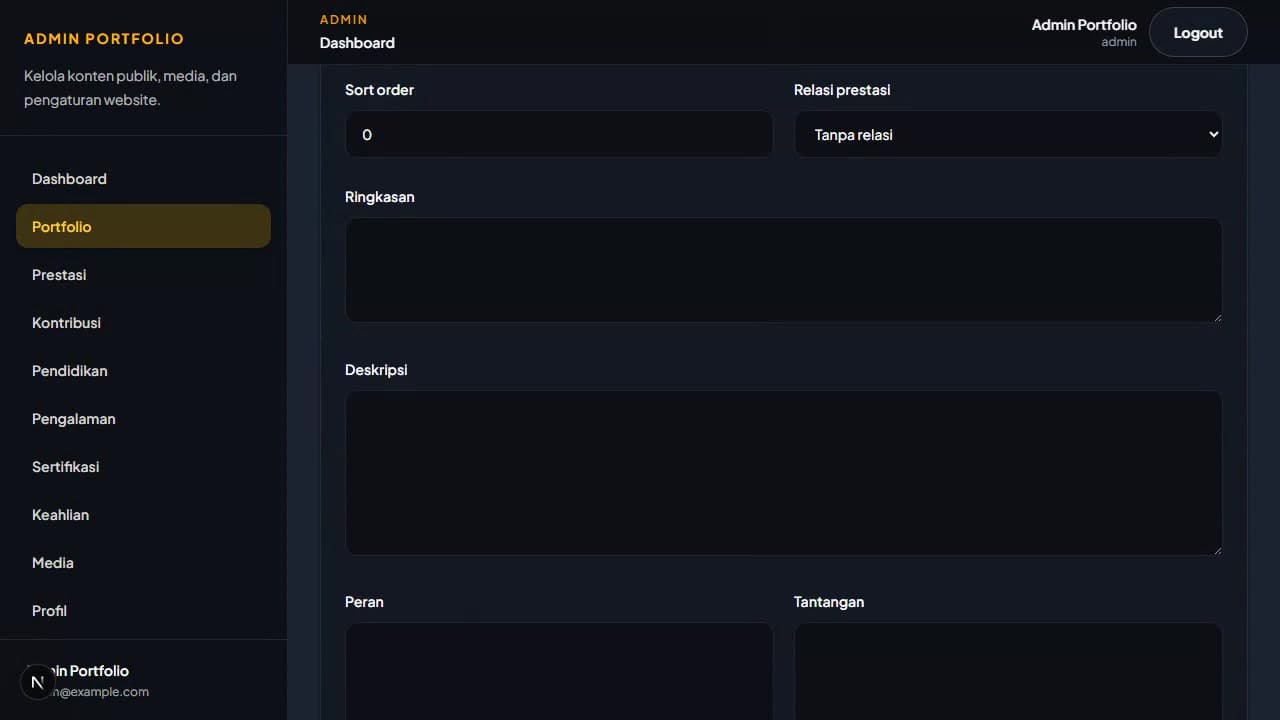Navigate to Profil
Image resolution: width=1280 pixels, height=720 pixels.
[x=143, y=611]
